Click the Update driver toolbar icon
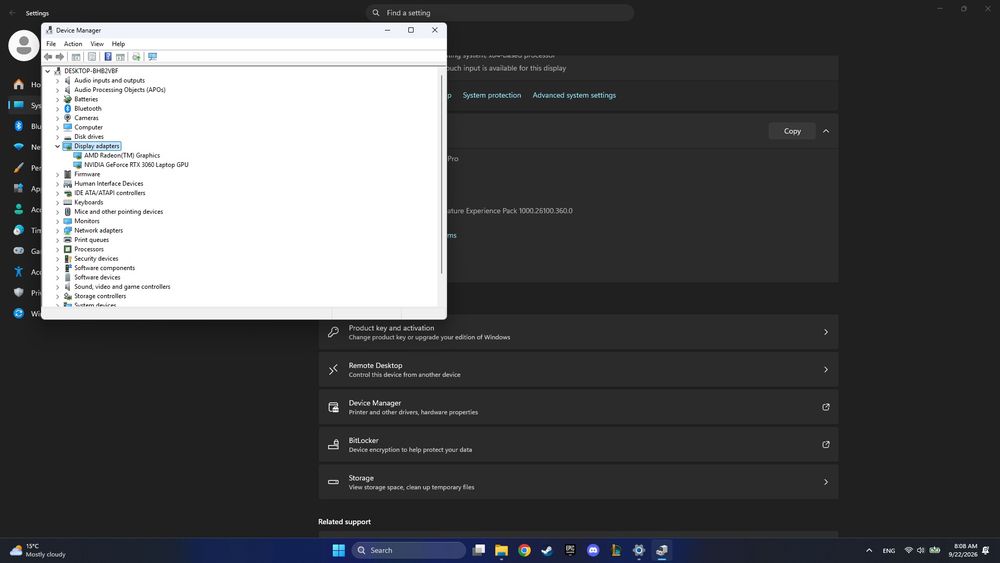Screen dimensions: 1000x563 point(136,57)
